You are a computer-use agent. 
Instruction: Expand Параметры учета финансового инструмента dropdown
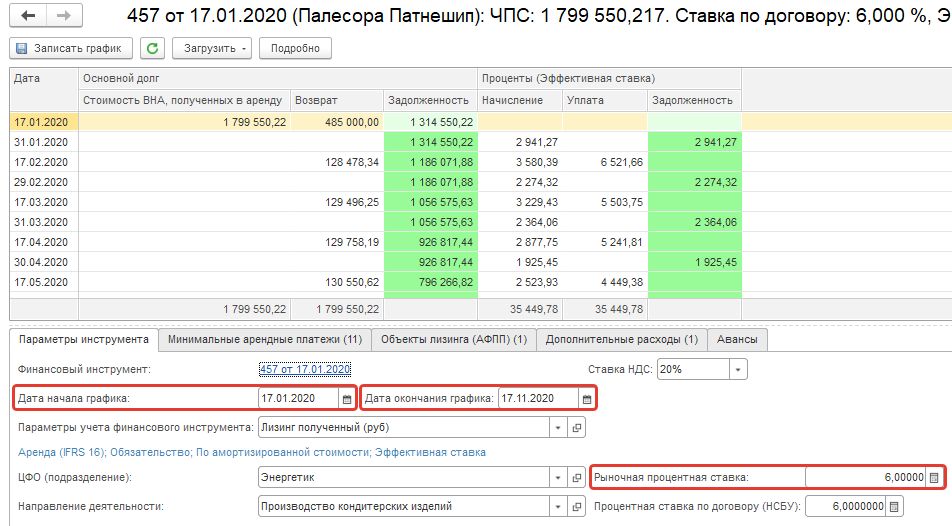tap(558, 428)
